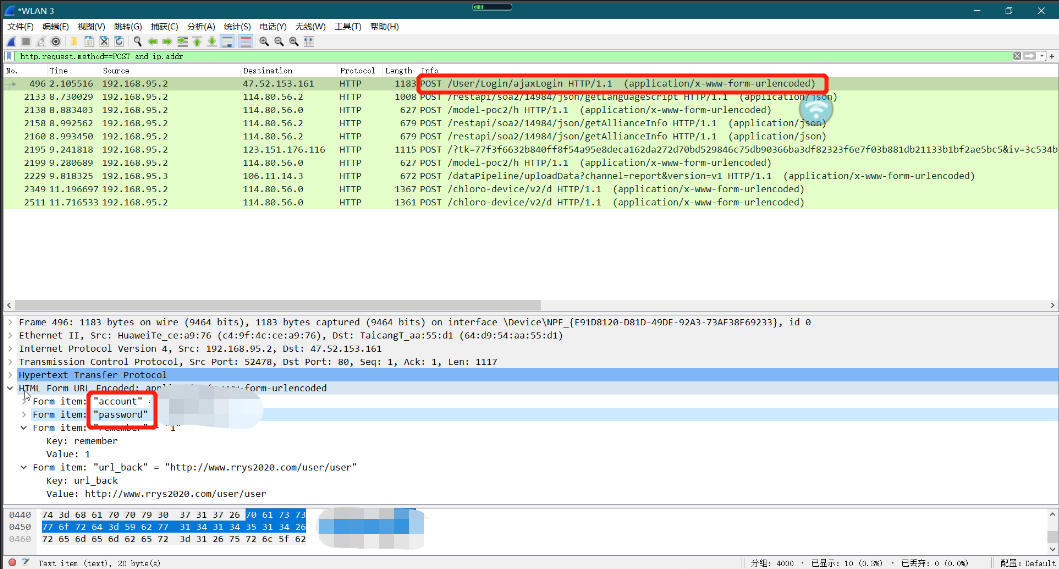Restart the current capture

pos(41,41)
